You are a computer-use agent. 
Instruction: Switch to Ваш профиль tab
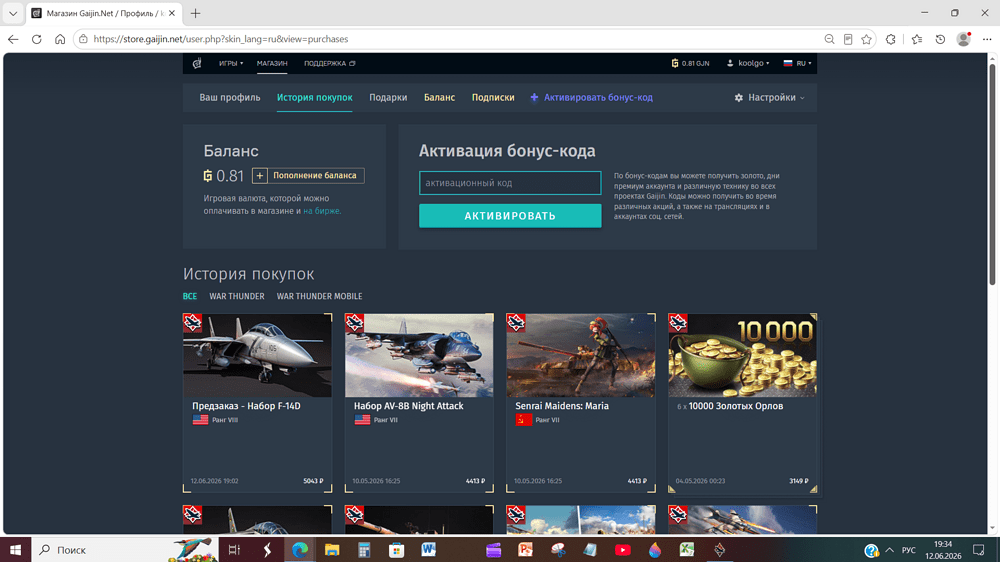[230, 98]
